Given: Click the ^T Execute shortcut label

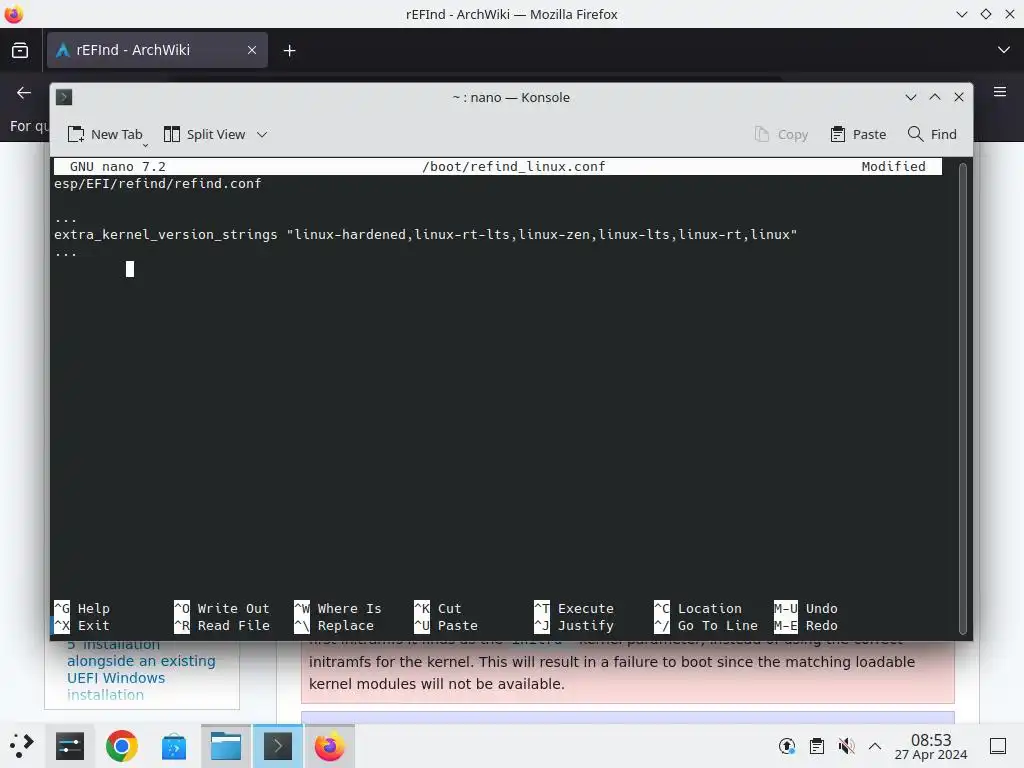Looking at the screenshot, I should click(574, 609).
